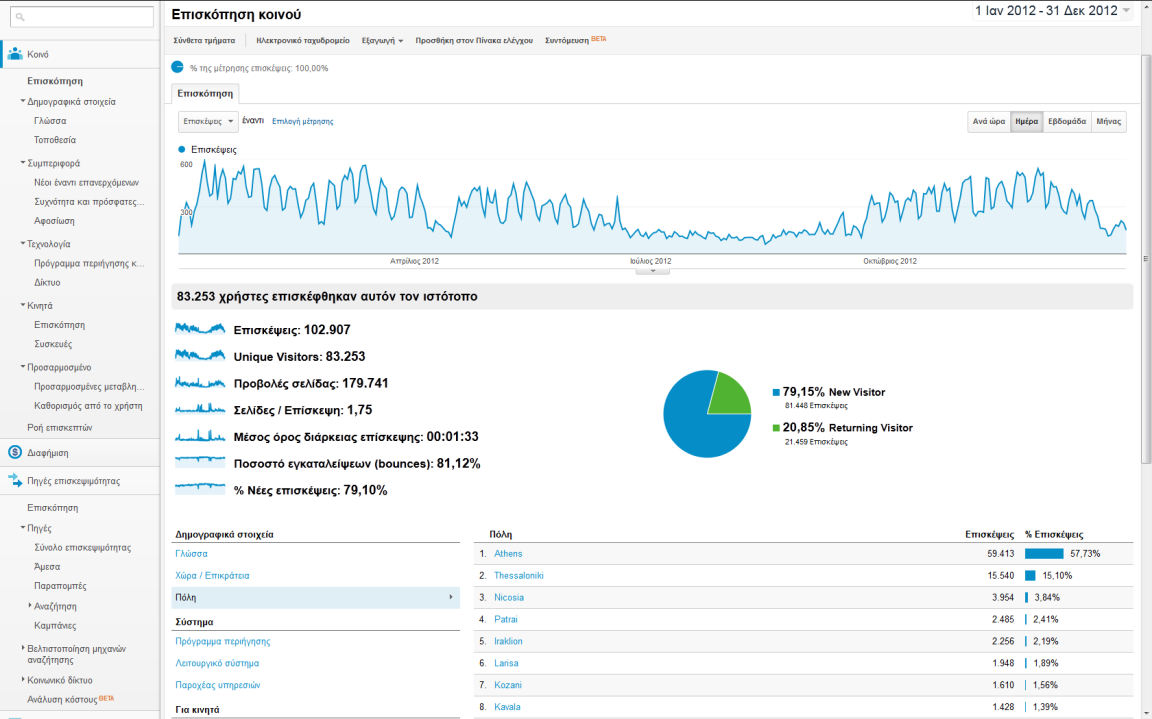Select Πόλη demographic row
Viewport: 1152px width, 719px height.
[x=315, y=598]
